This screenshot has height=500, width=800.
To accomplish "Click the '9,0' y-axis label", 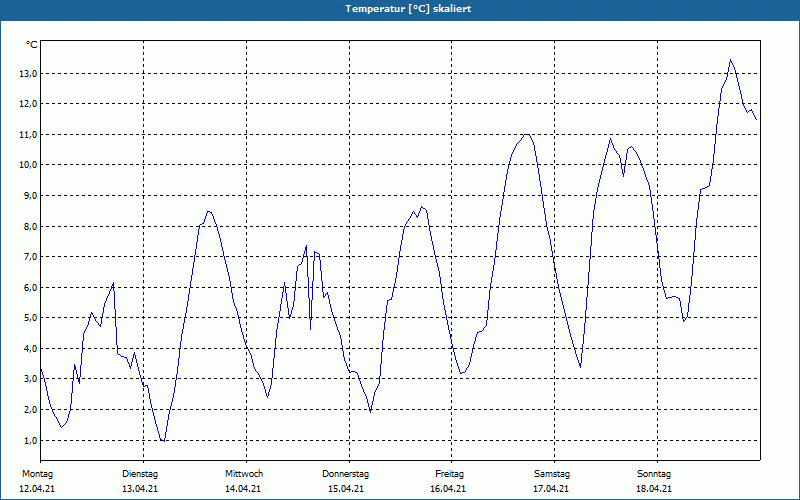I will 30,196.
